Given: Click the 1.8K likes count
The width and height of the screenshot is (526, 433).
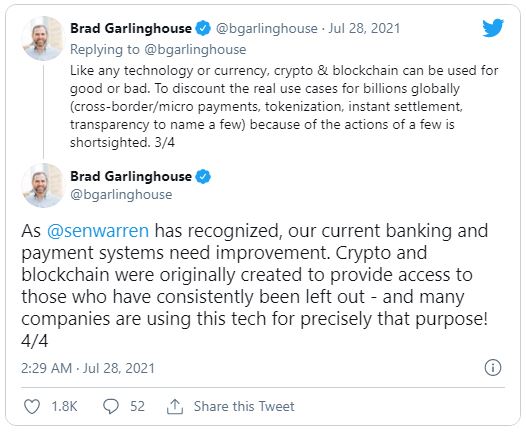Looking at the screenshot, I should pos(64,407).
